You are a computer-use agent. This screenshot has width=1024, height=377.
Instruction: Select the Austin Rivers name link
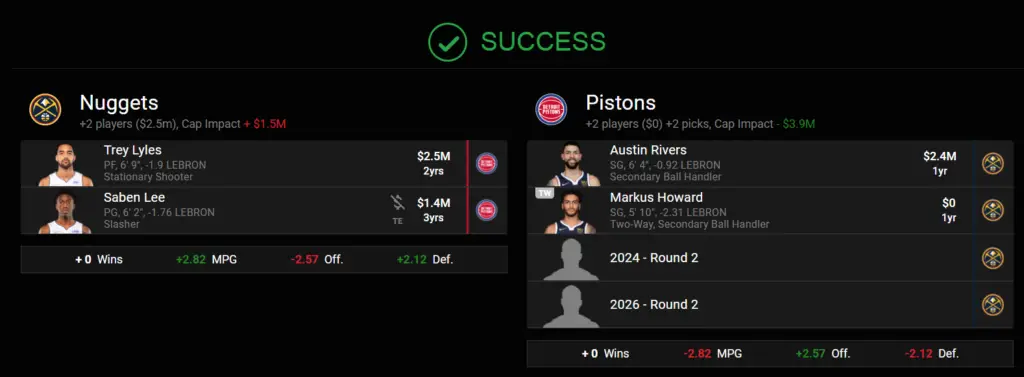point(648,150)
